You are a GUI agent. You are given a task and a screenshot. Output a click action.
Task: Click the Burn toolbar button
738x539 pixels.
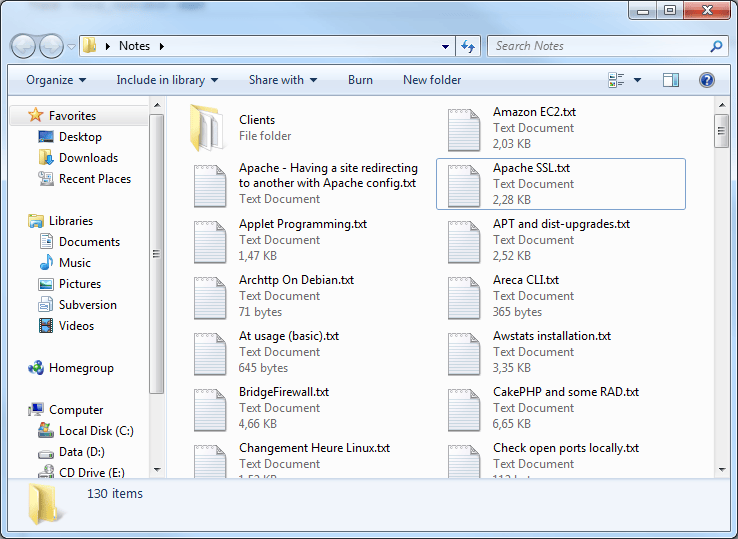tap(360, 80)
